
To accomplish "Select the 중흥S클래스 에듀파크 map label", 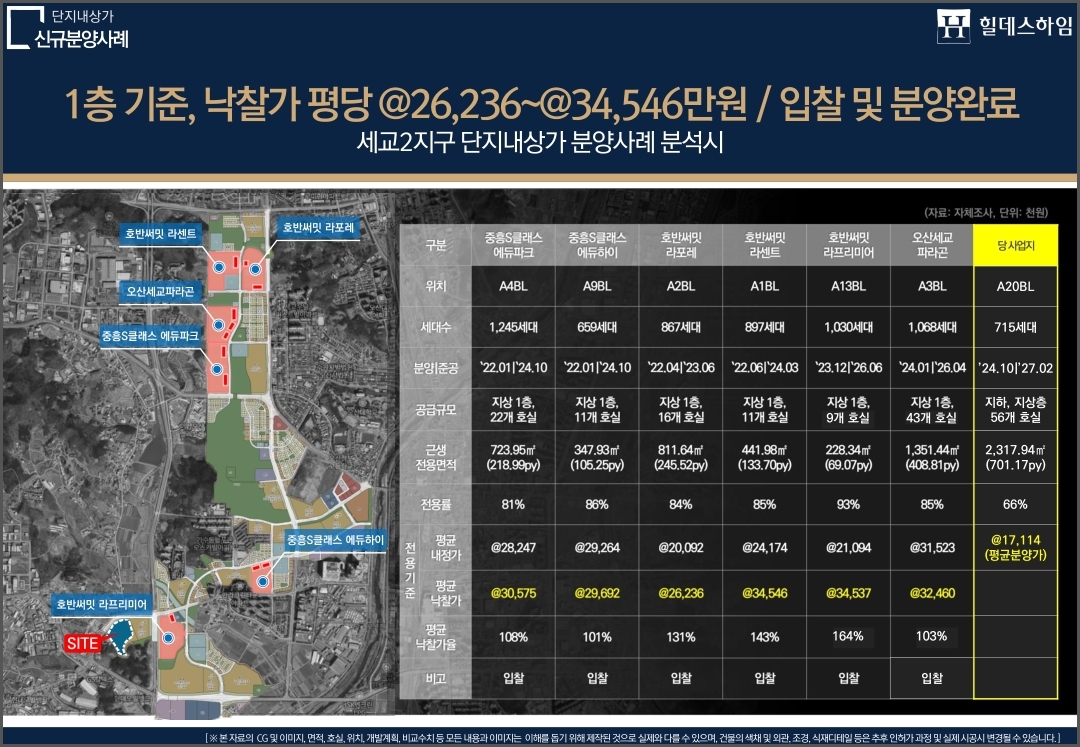I will (x=150, y=336).
